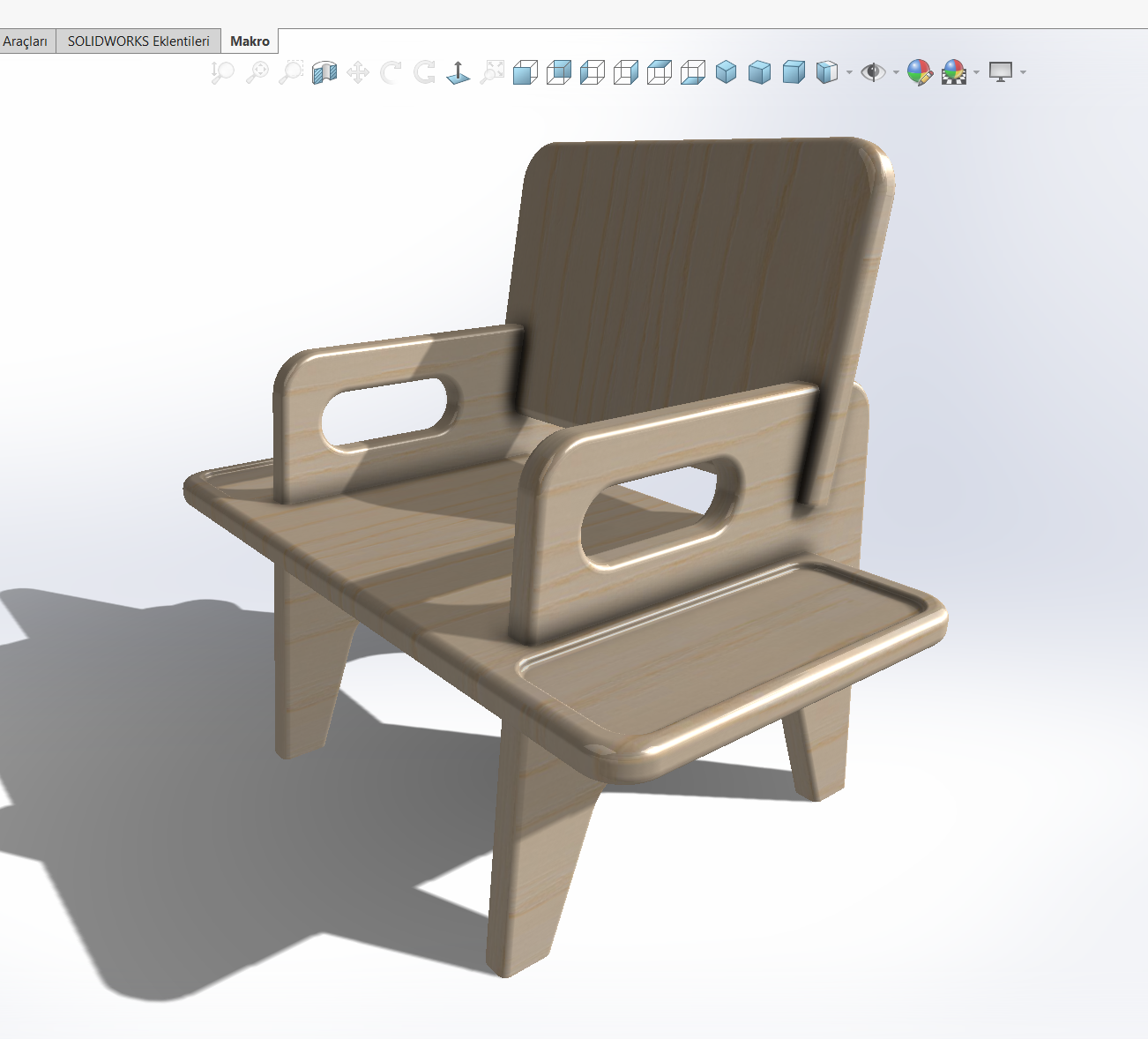This screenshot has width=1148, height=1039.
Task: Toggle Hide/Show Items eye icon
Action: tap(873, 72)
